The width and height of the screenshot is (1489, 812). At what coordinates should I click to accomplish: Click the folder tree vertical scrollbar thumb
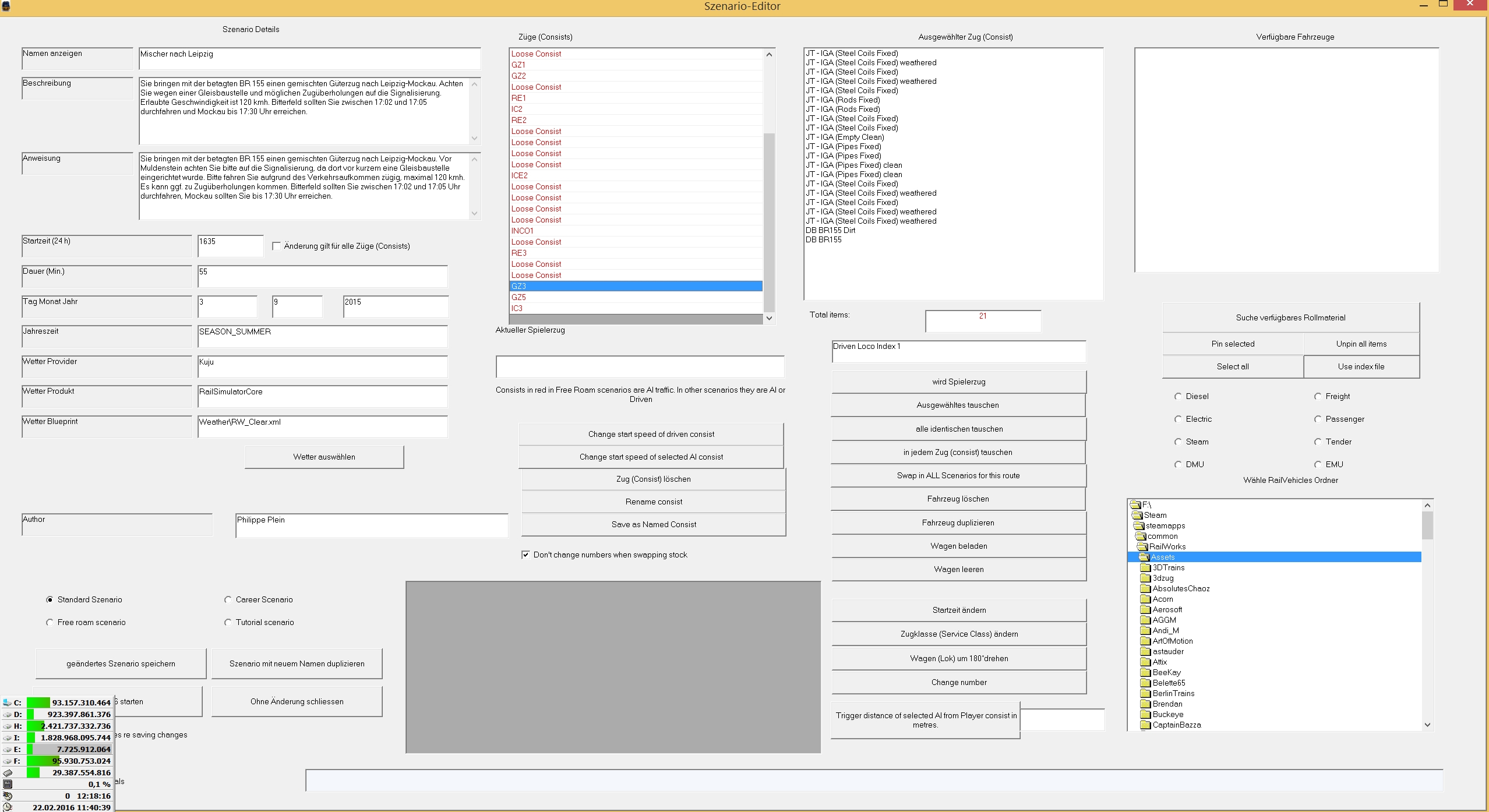(x=1427, y=525)
